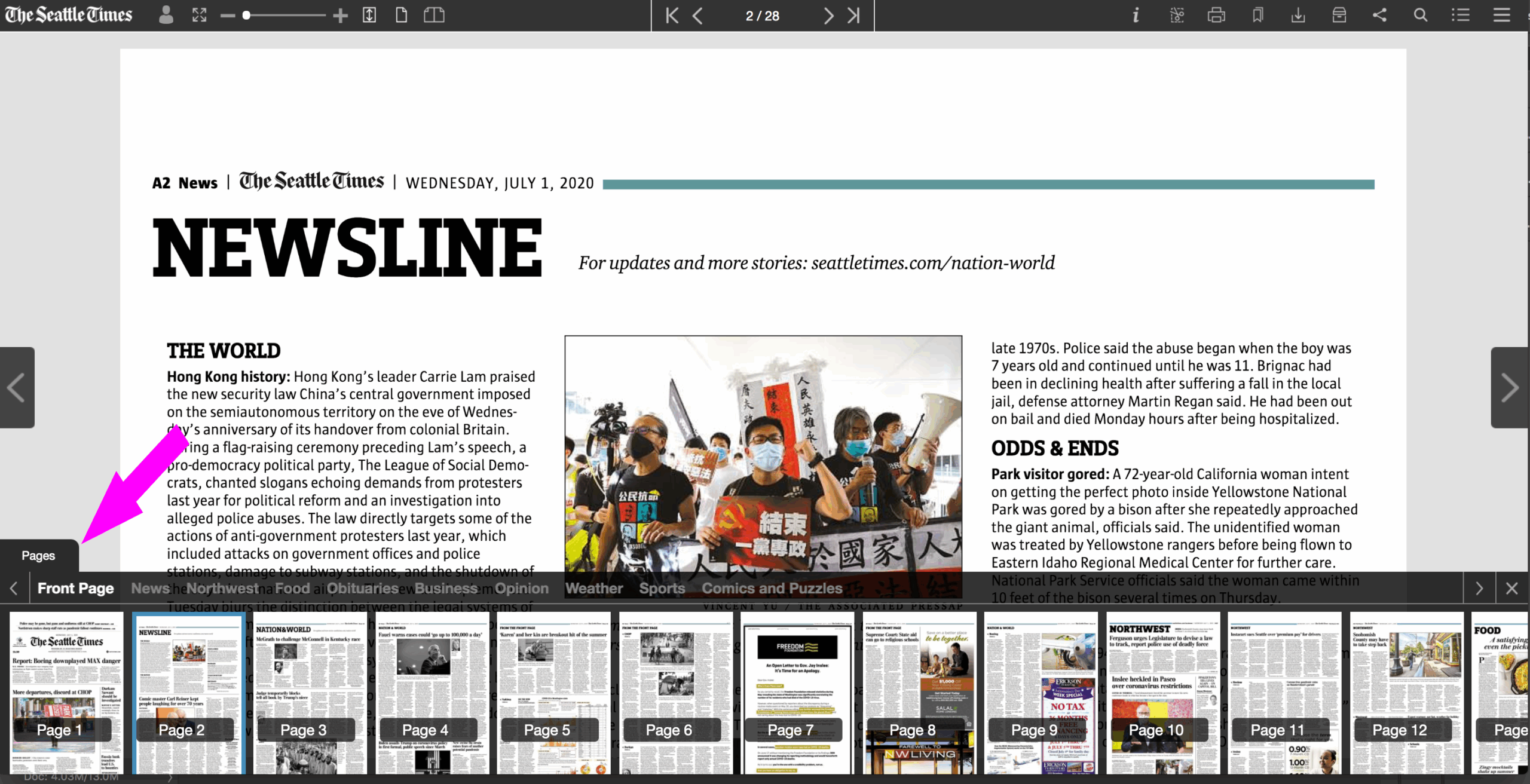Screen dimensions: 1530x784
Task: Collapse the Pages panel tab
Action: click(38, 556)
